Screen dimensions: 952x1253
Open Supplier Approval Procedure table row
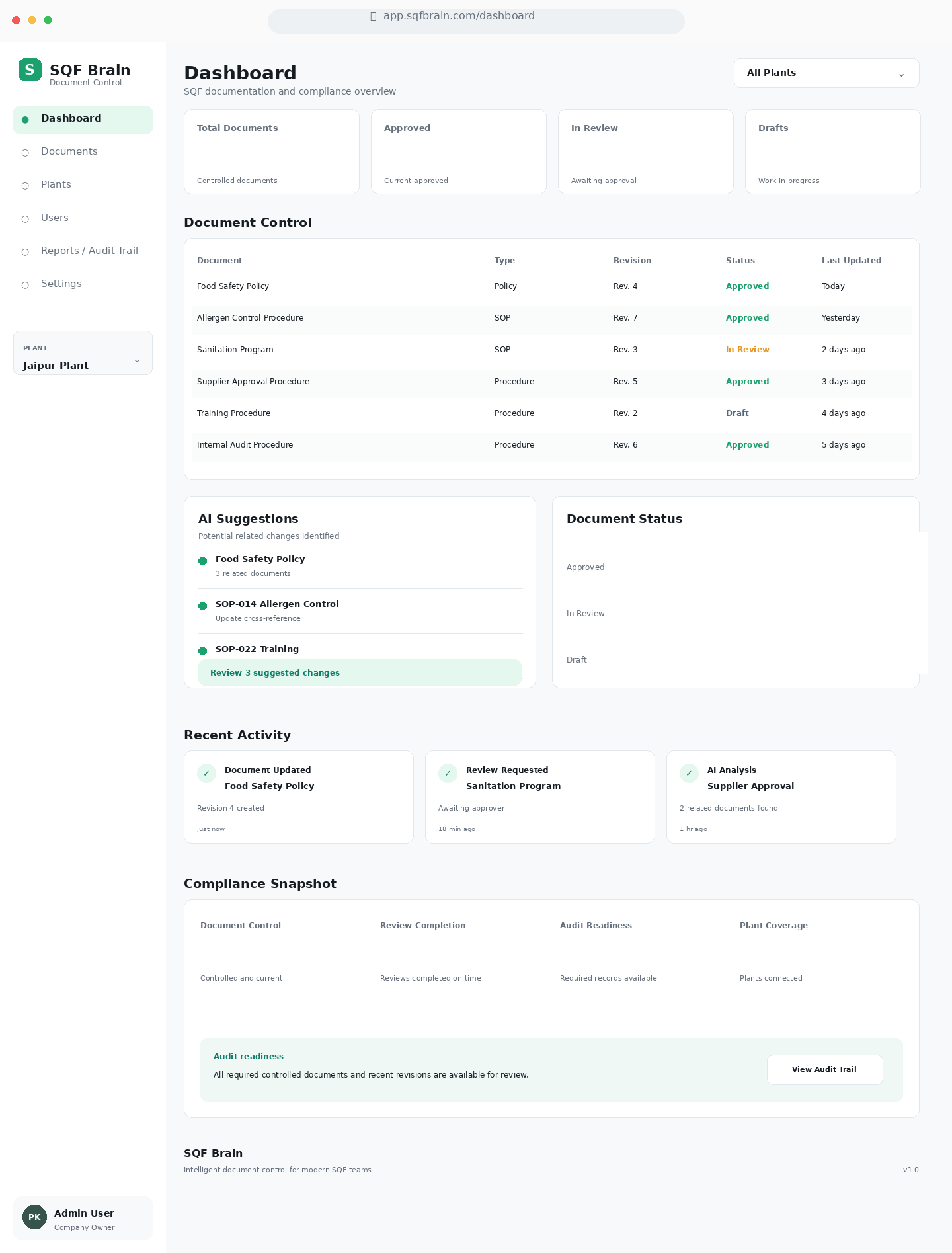[551, 382]
